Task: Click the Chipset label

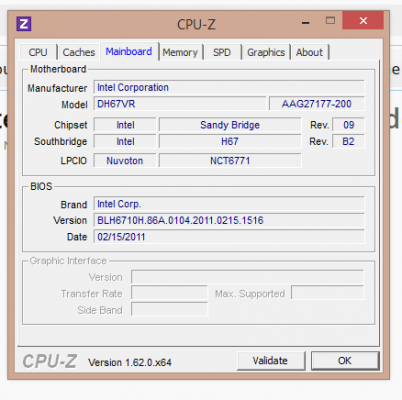Action: (x=71, y=125)
